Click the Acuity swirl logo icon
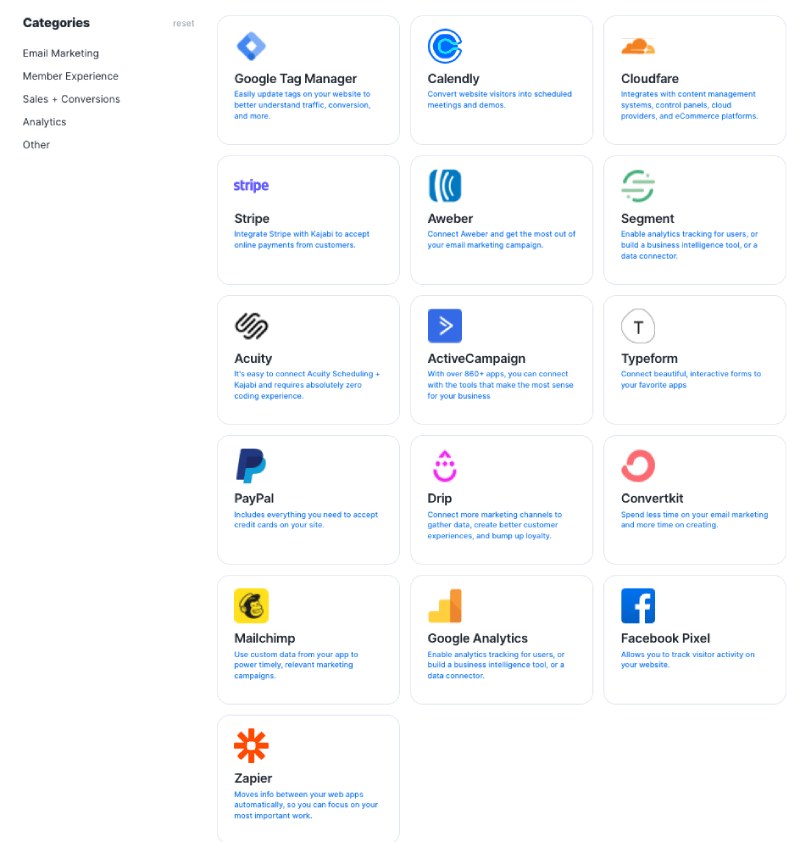Viewport: 800px width, 842px height. (x=251, y=326)
